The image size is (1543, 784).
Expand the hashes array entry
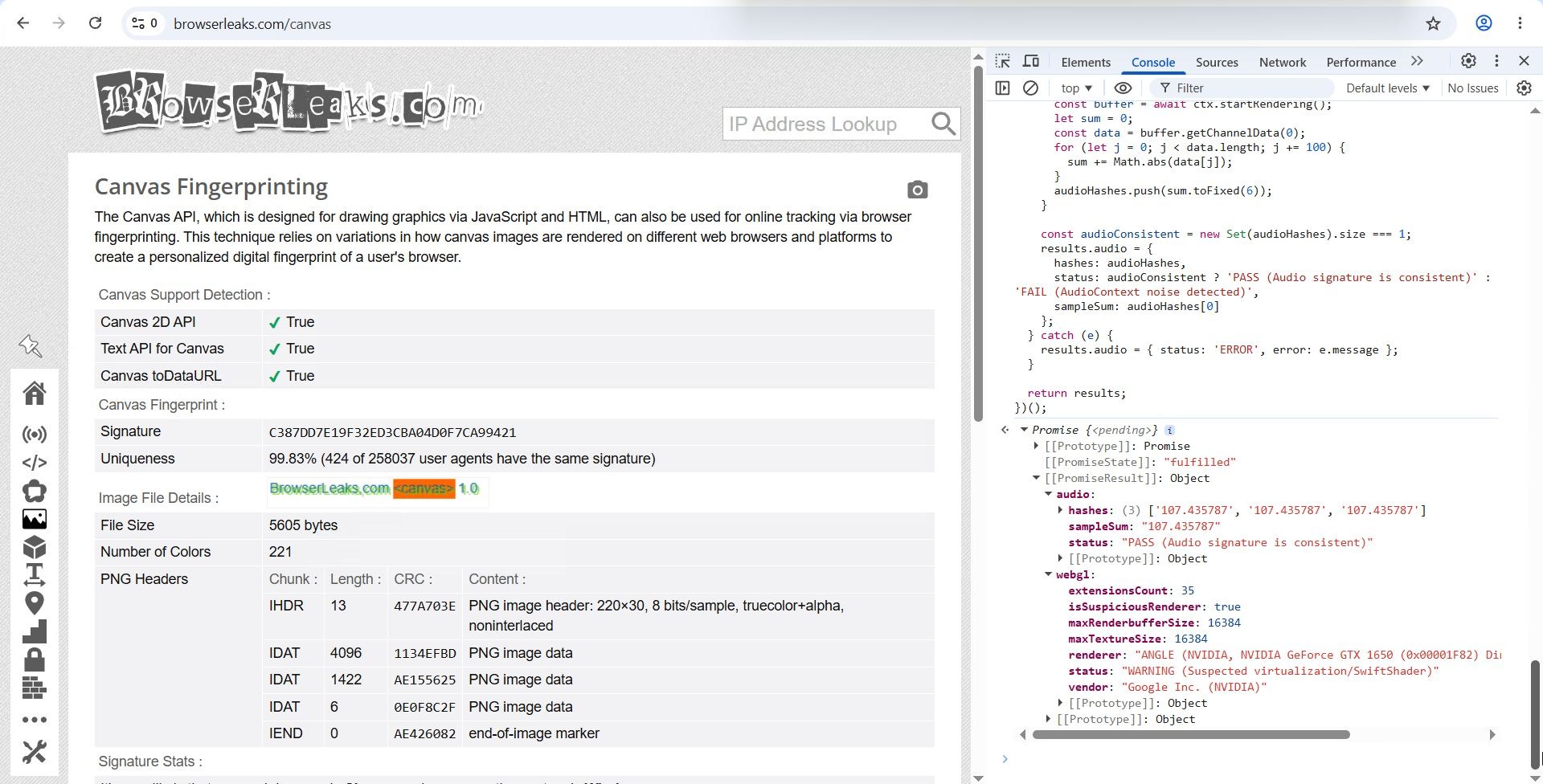(1060, 510)
